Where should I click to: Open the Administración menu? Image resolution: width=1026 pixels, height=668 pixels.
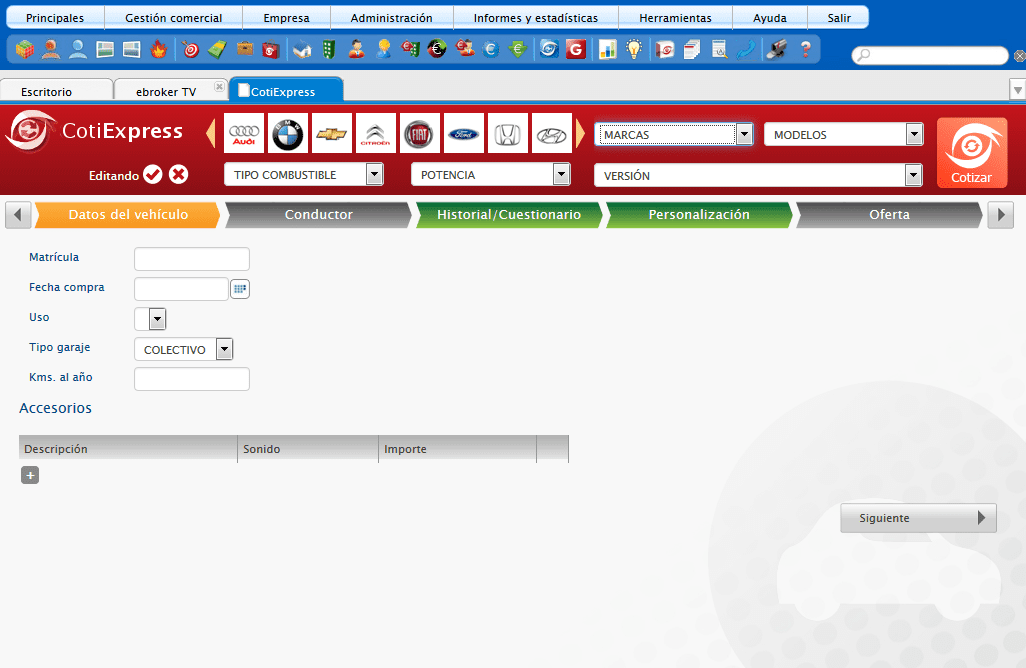click(391, 18)
